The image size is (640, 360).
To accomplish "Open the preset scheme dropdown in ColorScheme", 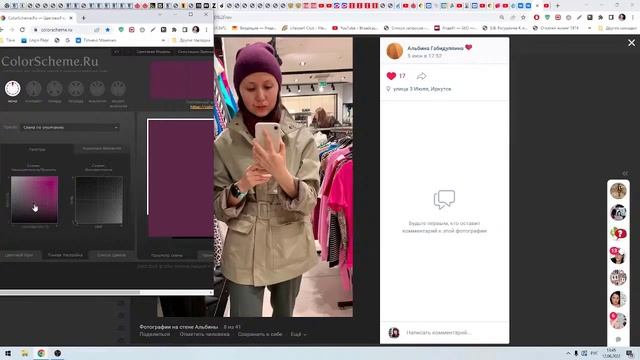I will pyautogui.click(x=70, y=127).
